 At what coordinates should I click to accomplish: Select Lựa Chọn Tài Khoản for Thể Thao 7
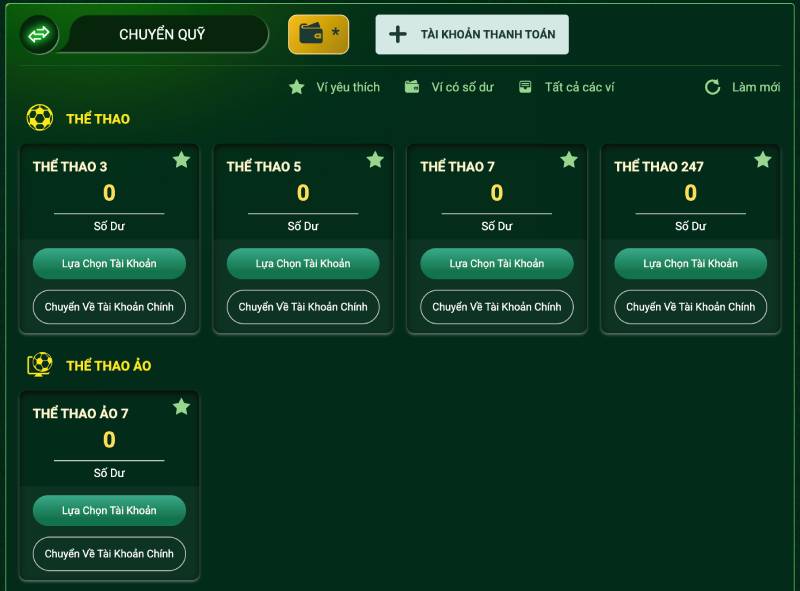click(497, 263)
